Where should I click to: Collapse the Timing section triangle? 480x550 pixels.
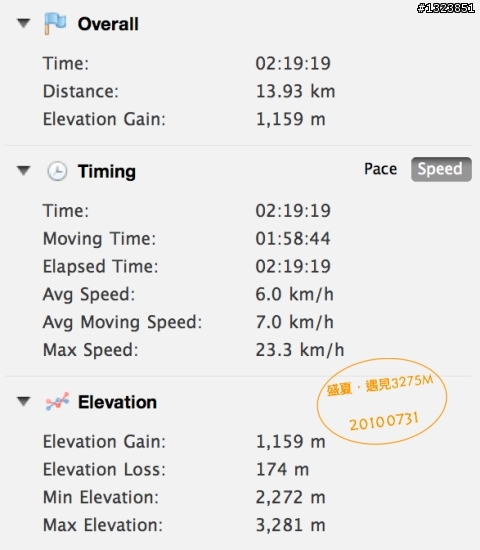[x=24, y=170]
